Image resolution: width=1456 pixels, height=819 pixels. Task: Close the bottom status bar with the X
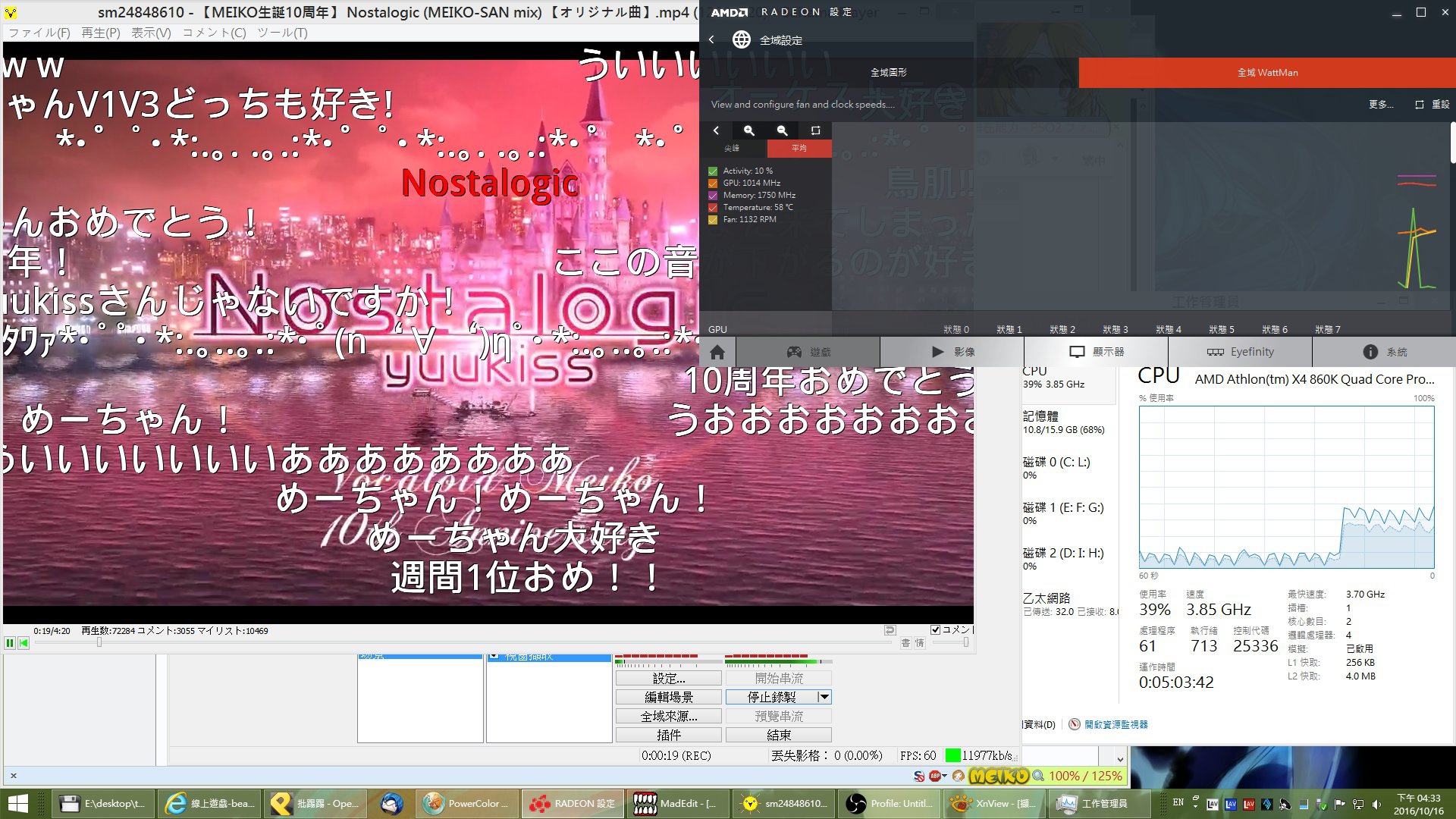pyautogui.click(x=14, y=776)
